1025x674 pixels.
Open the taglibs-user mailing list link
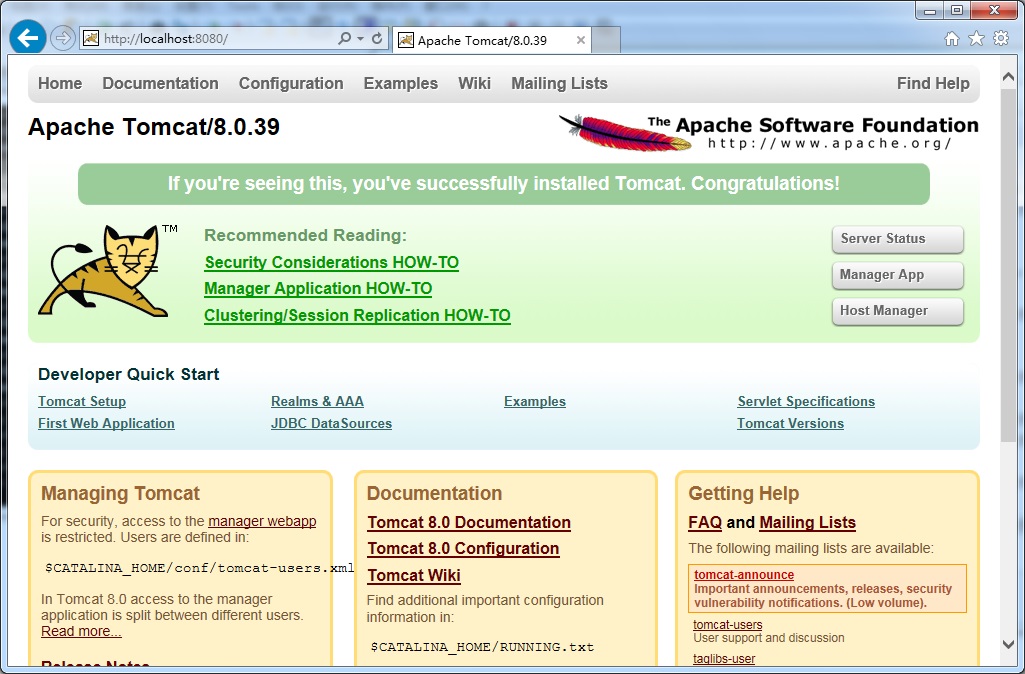[x=724, y=658]
